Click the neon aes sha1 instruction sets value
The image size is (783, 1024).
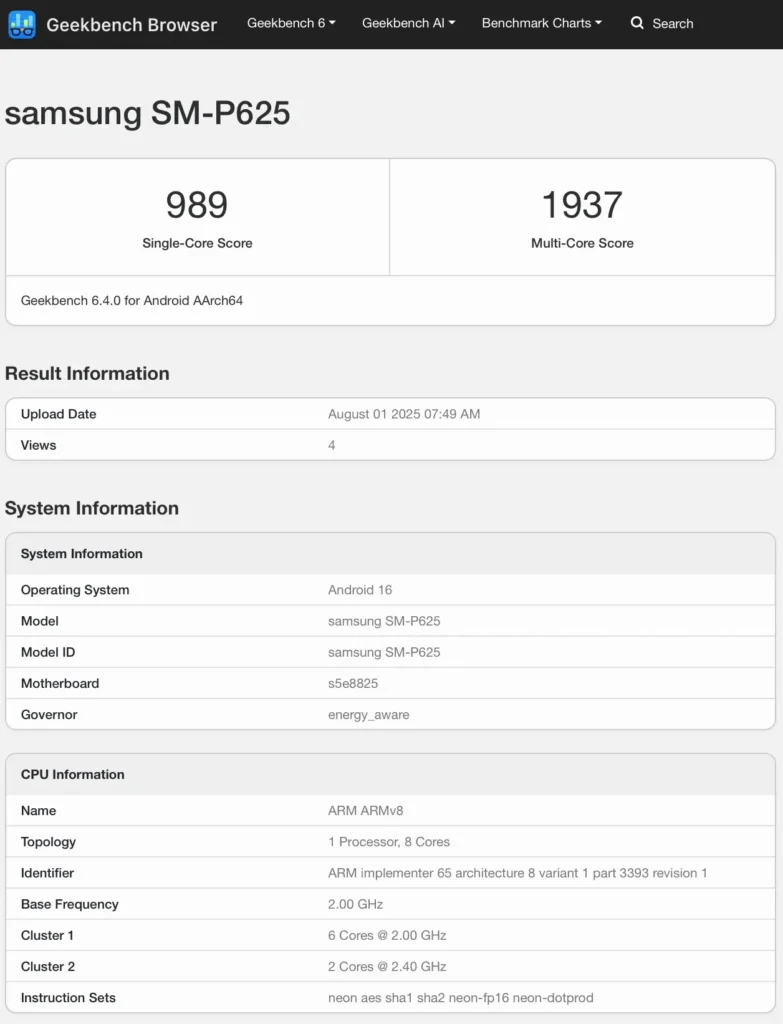(460, 998)
